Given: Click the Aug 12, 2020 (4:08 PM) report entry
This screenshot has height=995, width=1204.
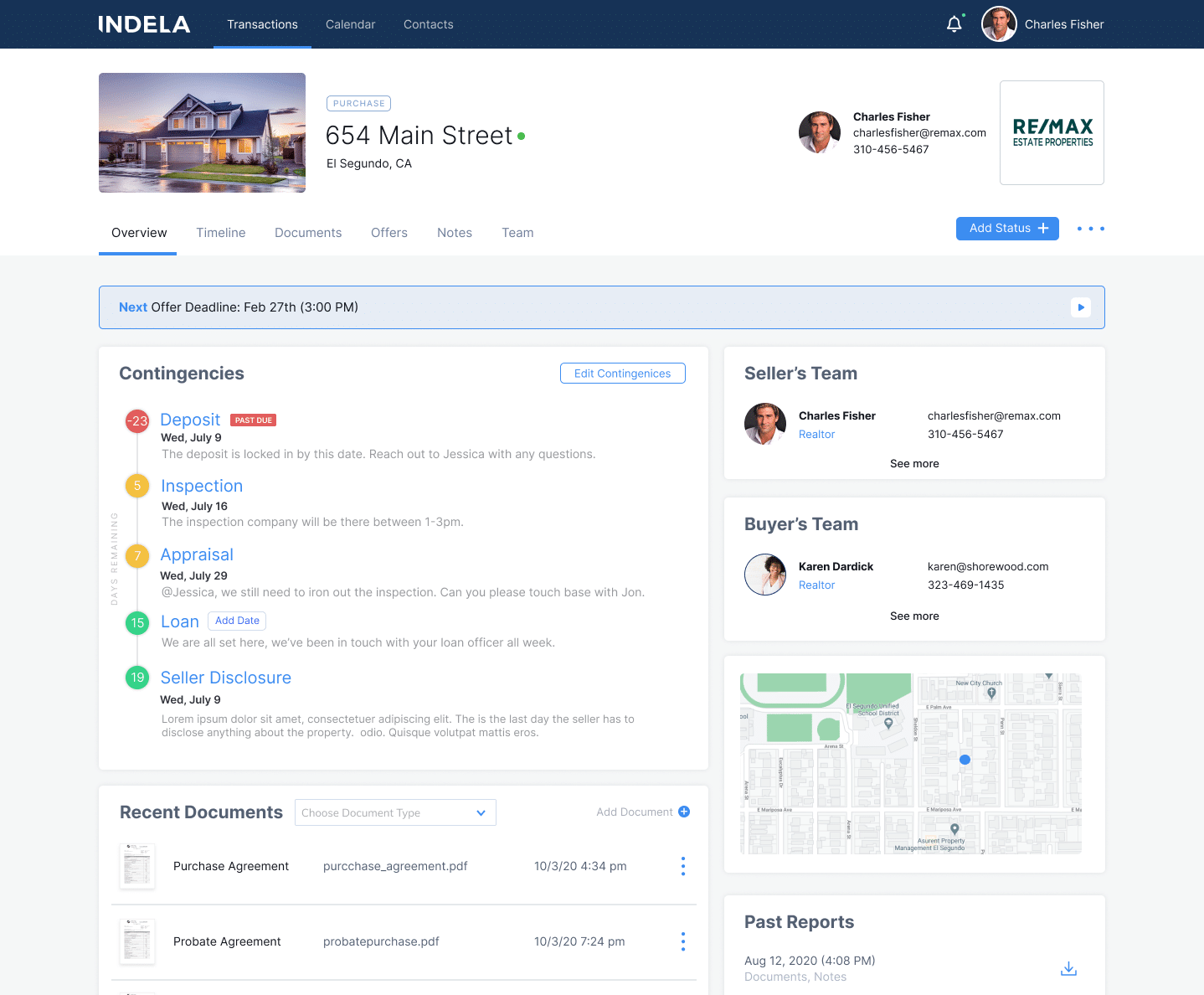Looking at the screenshot, I should coord(810,961).
